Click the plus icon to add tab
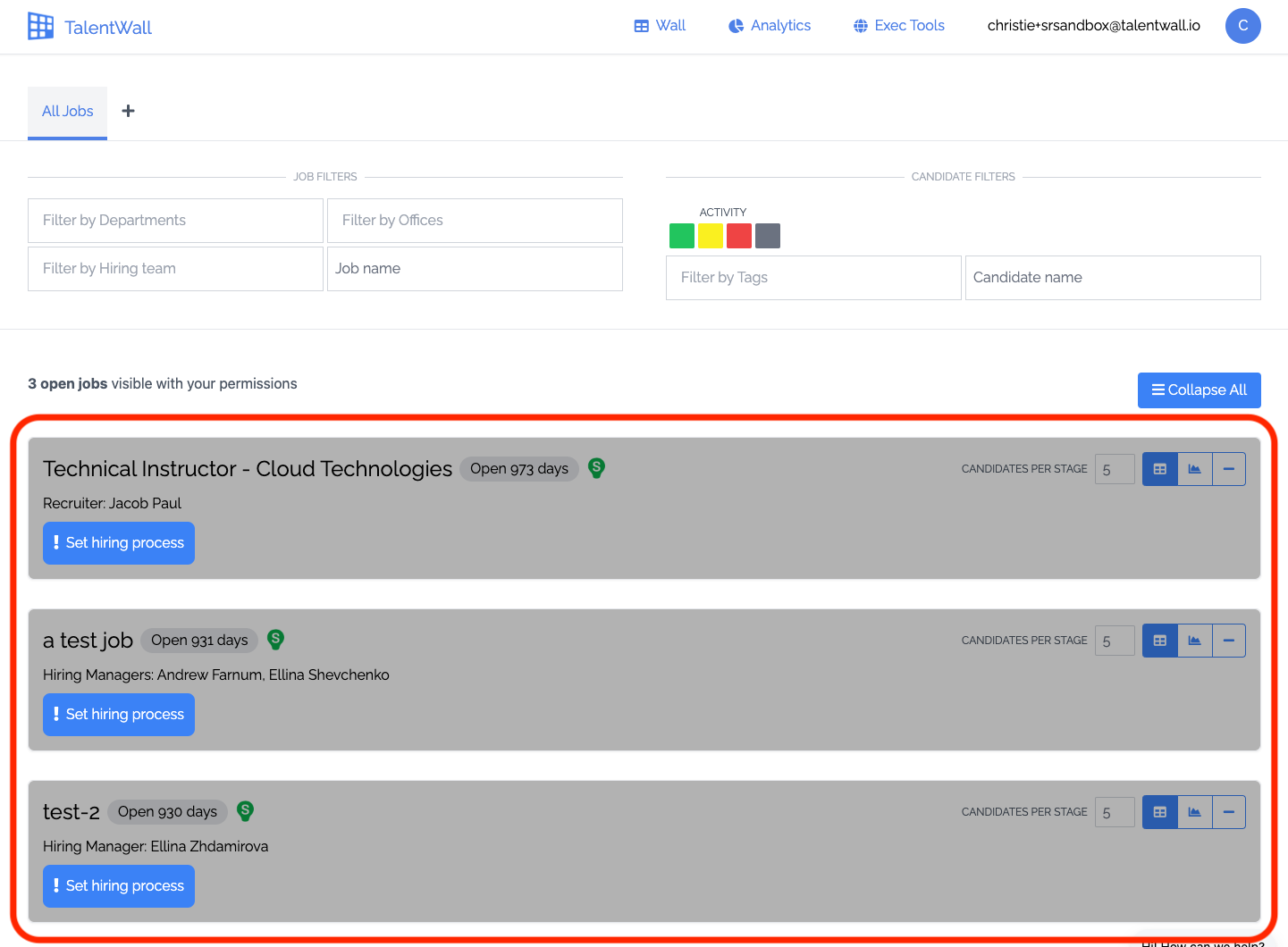 click(129, 111)
